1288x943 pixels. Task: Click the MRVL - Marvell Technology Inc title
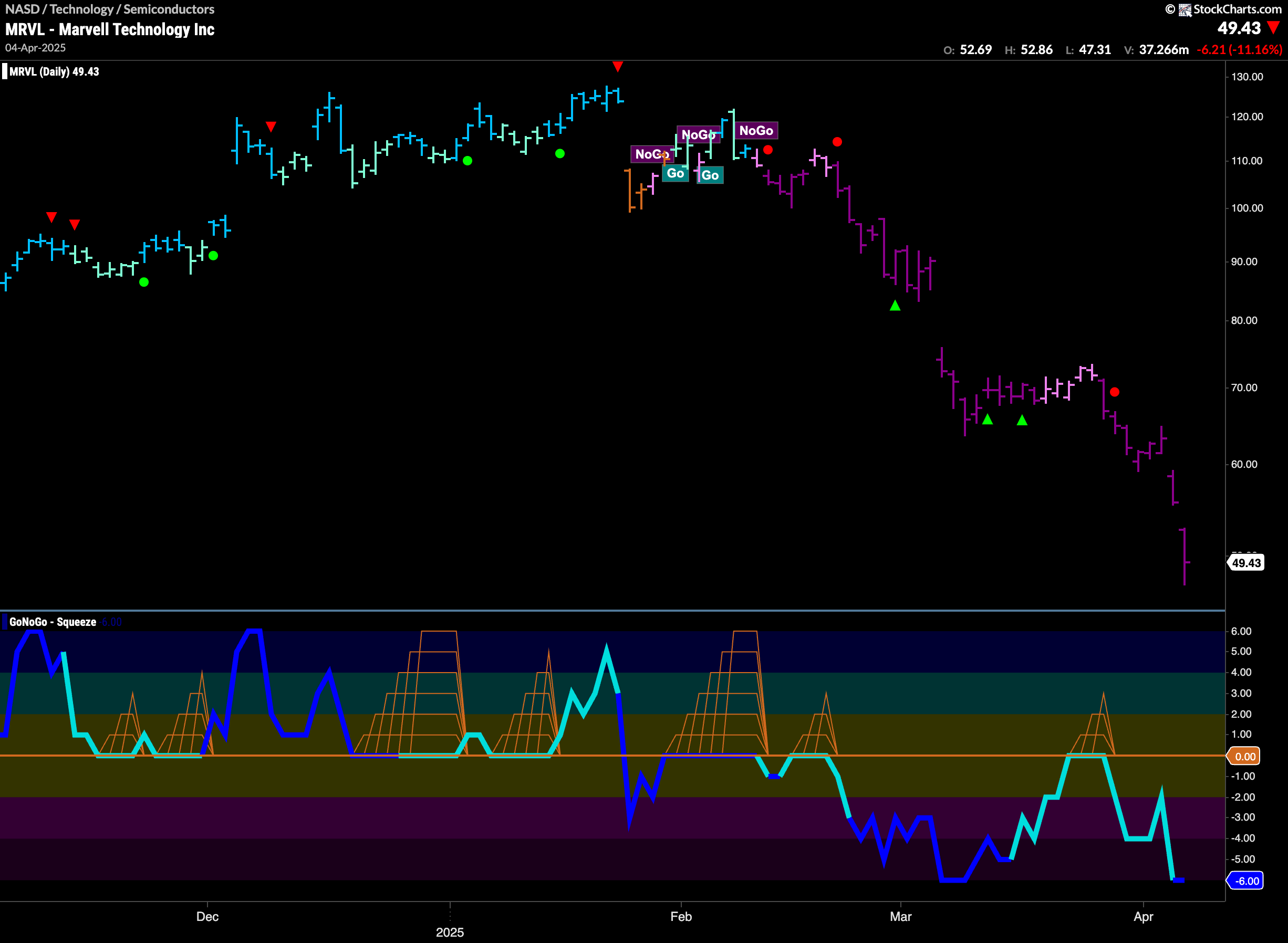click(110, 30)
